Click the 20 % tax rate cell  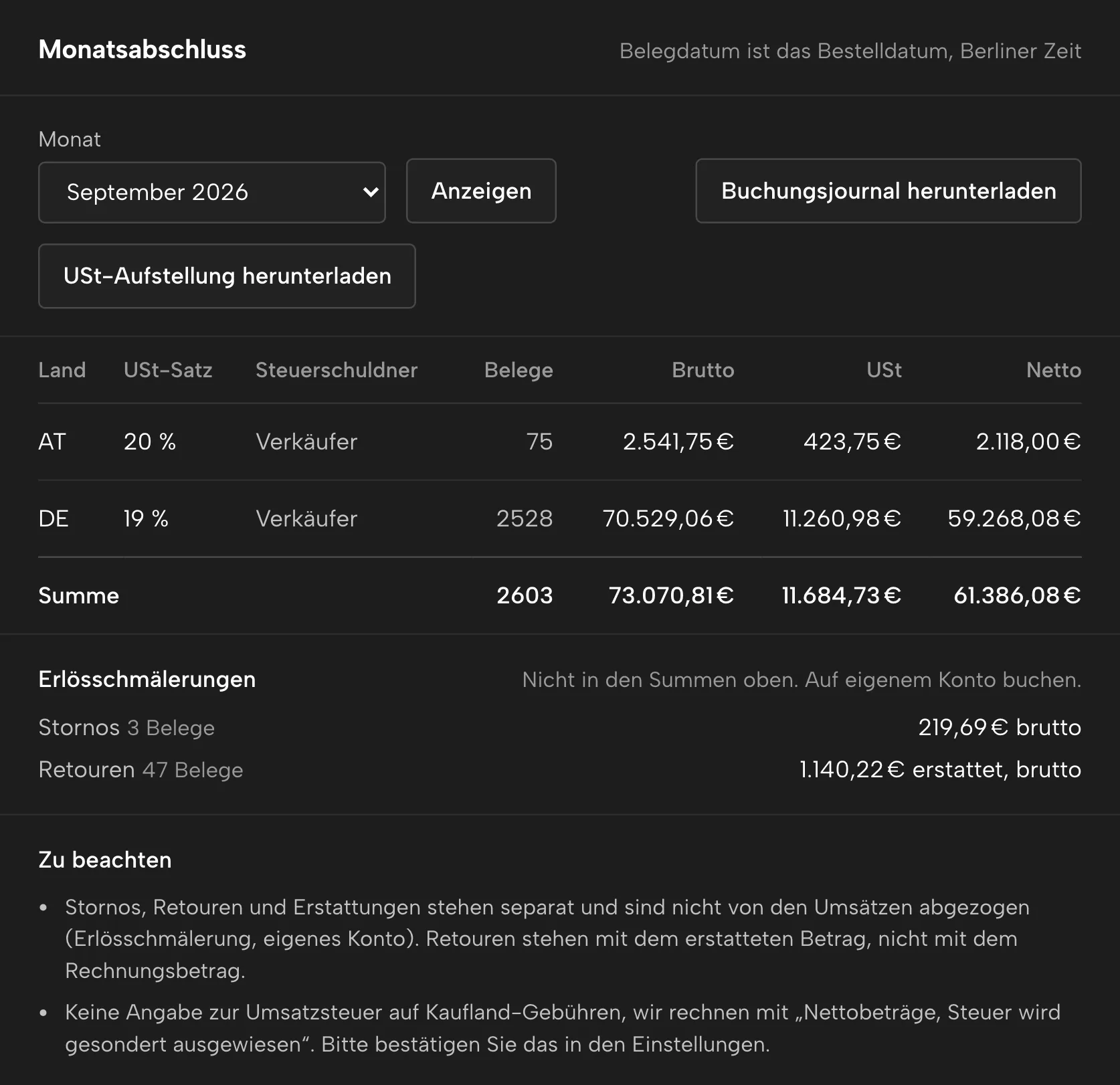[150, 441]
